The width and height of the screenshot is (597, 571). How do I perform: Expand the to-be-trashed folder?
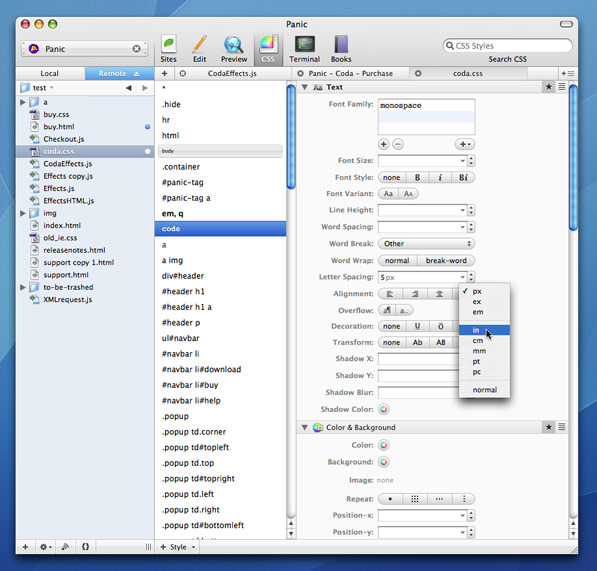pyautogui.click(x=22, y=287)
